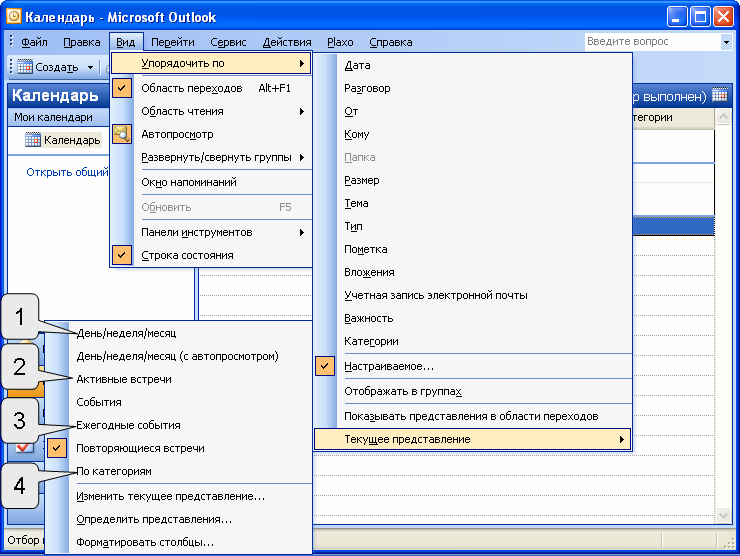The height and width of the screenshot is (556, 740).
Task: Open Изменить текущее представление dialog
Action: [179, 496]
